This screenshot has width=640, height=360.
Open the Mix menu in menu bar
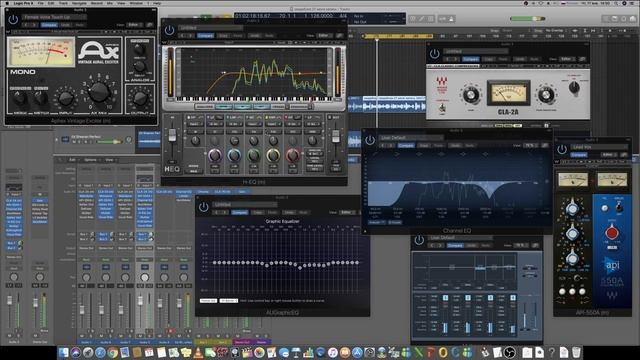point(110,3)
